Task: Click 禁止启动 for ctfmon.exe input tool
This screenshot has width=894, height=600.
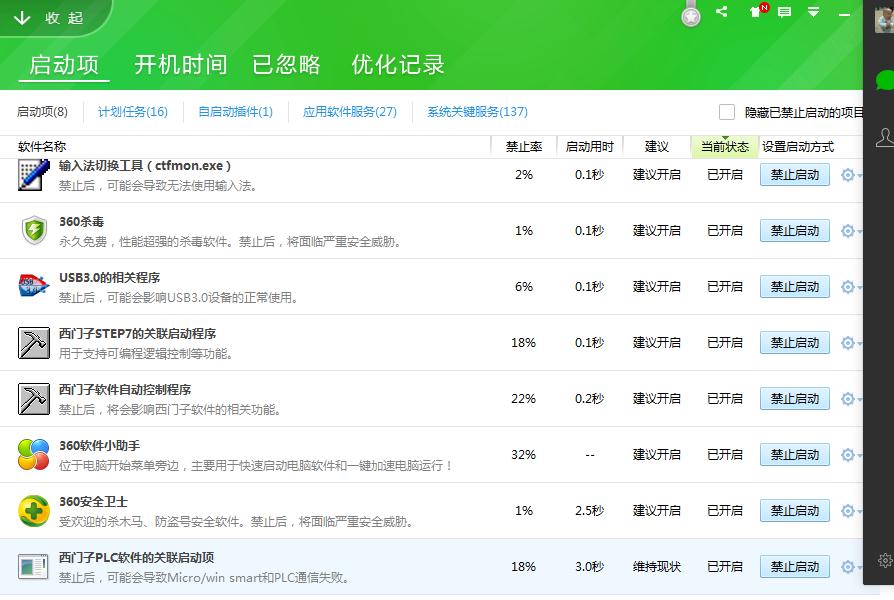Action: tap(795, 175)
